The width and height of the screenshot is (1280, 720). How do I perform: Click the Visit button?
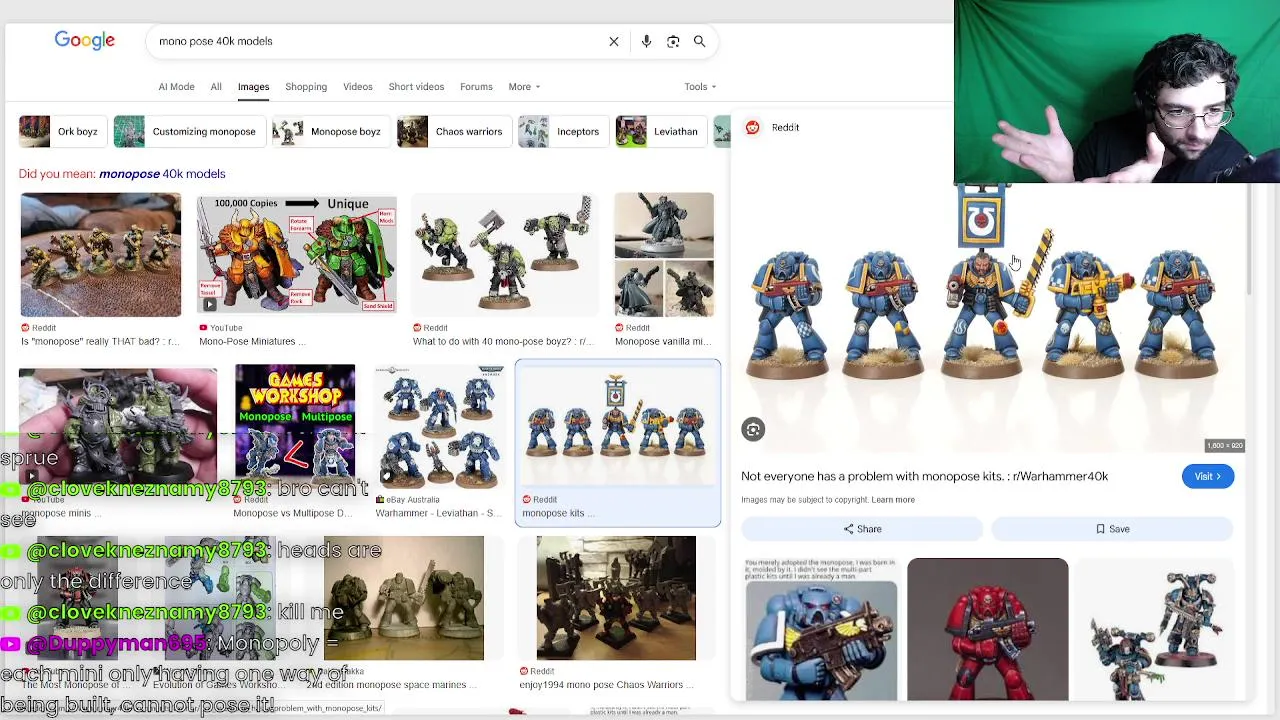coord(1208,477)
